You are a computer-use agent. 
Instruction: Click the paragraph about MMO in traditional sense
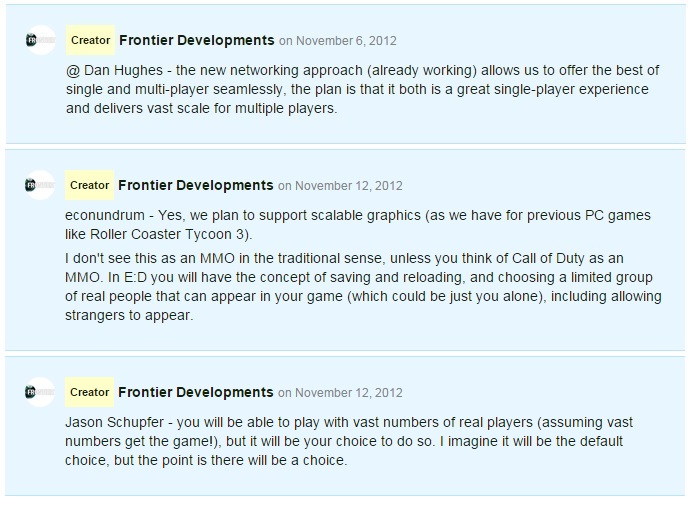pos(363,287)
